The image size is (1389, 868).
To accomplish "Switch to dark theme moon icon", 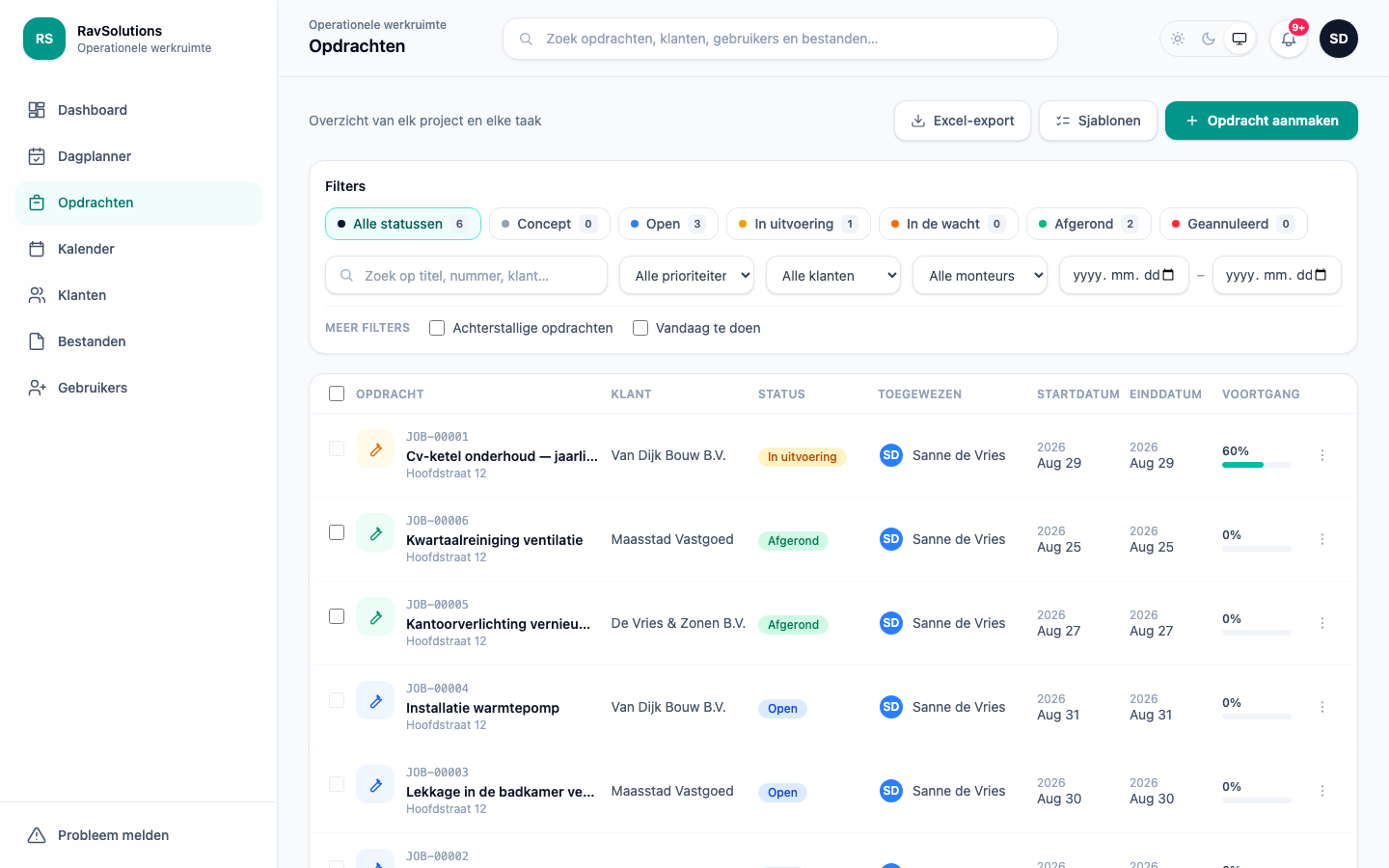I will (x=1209, y=39).
